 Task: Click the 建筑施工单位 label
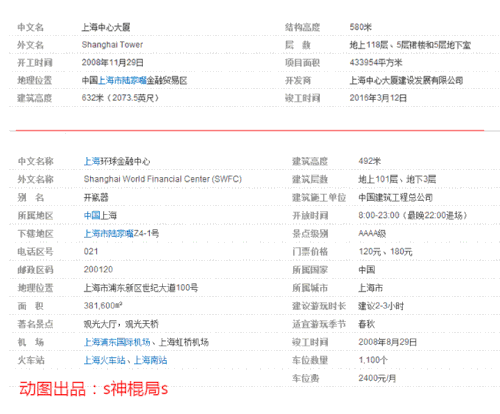319,197
